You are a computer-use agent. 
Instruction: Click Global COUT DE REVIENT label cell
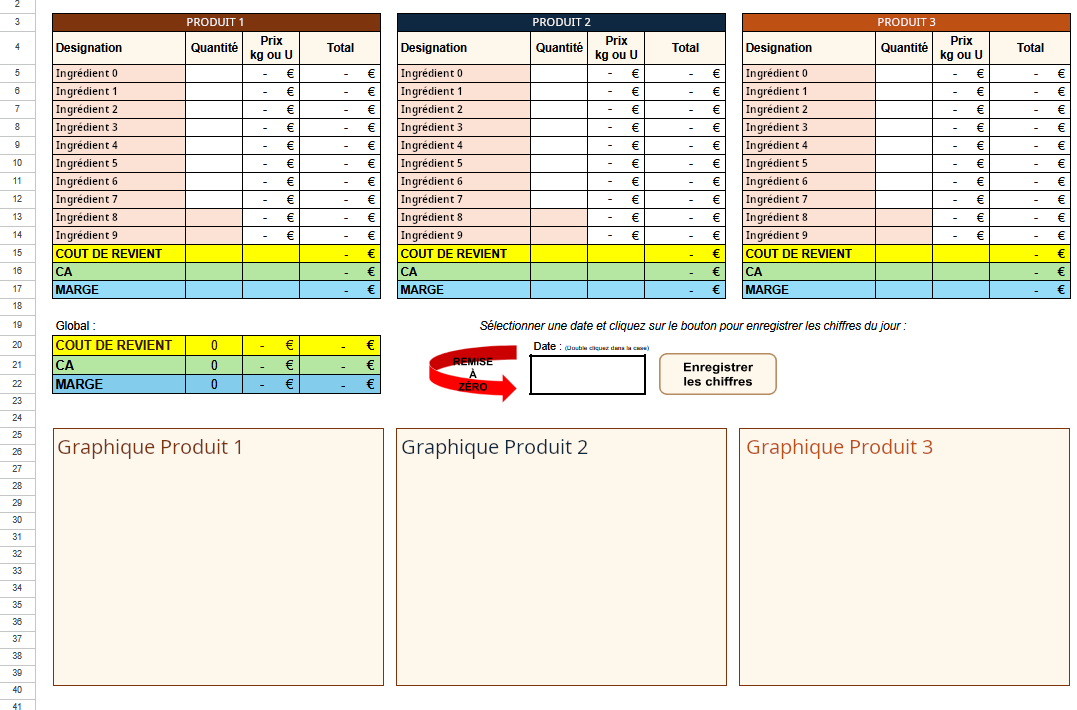[118, 345]
